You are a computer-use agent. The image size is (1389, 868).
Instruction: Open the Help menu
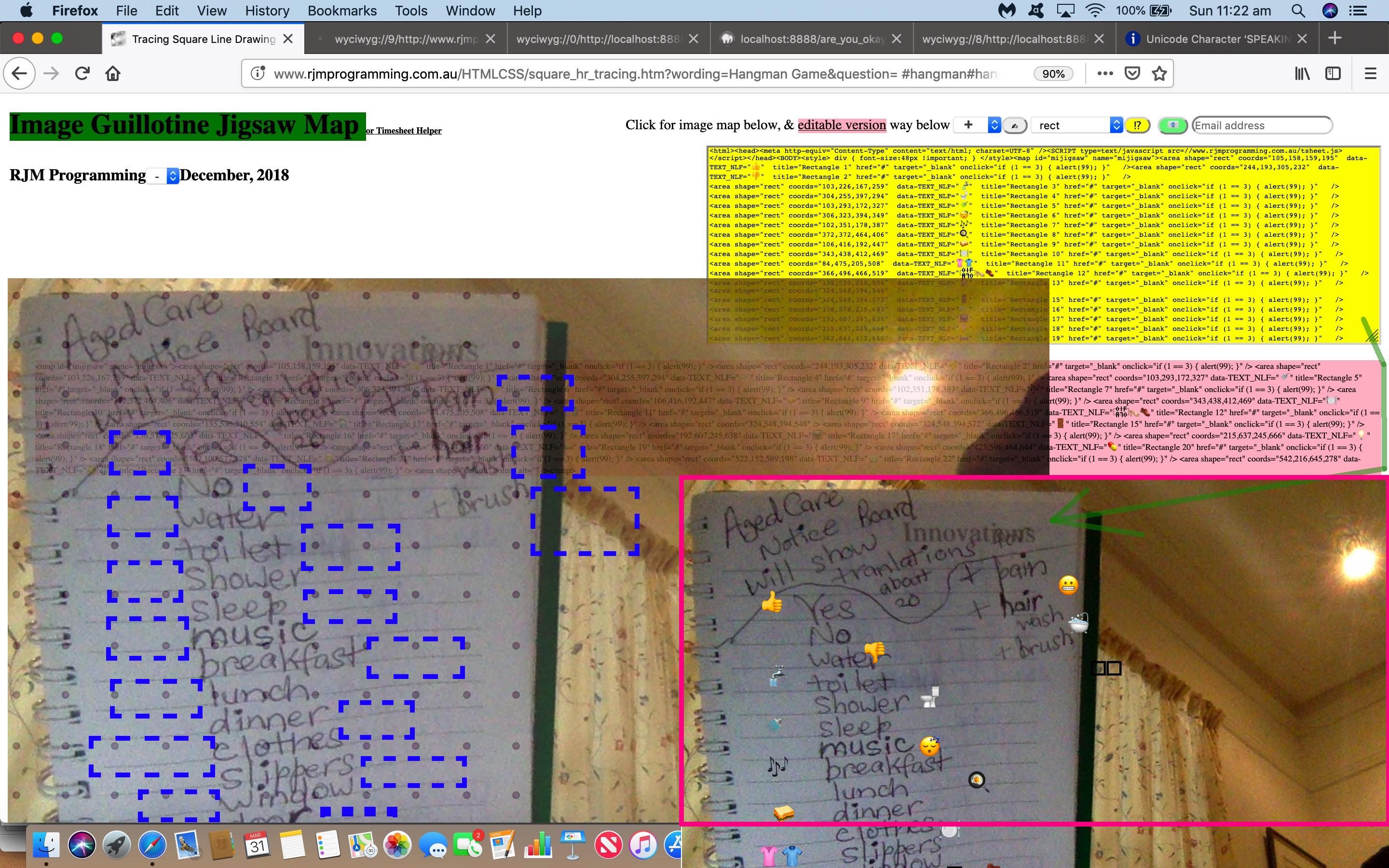527,10
